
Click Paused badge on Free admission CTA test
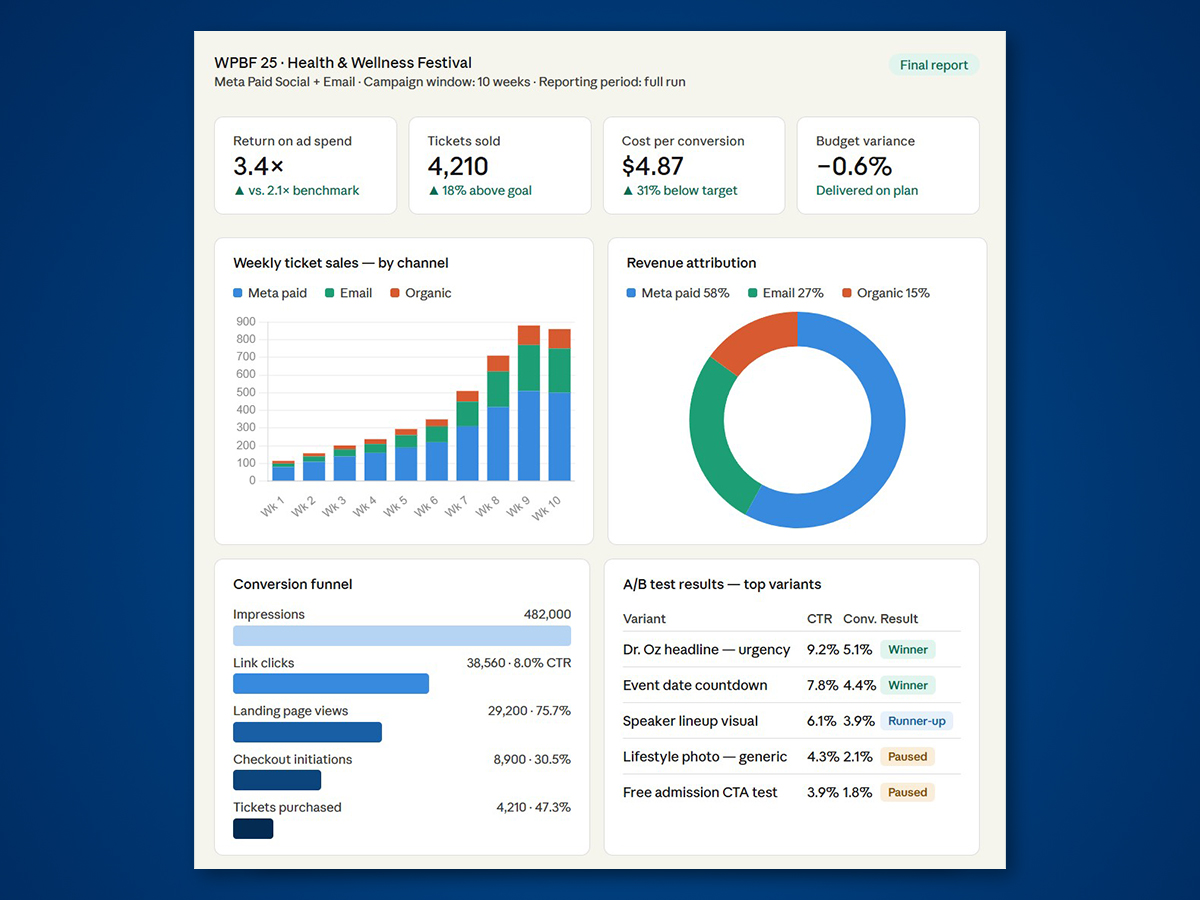coord(907,793)
